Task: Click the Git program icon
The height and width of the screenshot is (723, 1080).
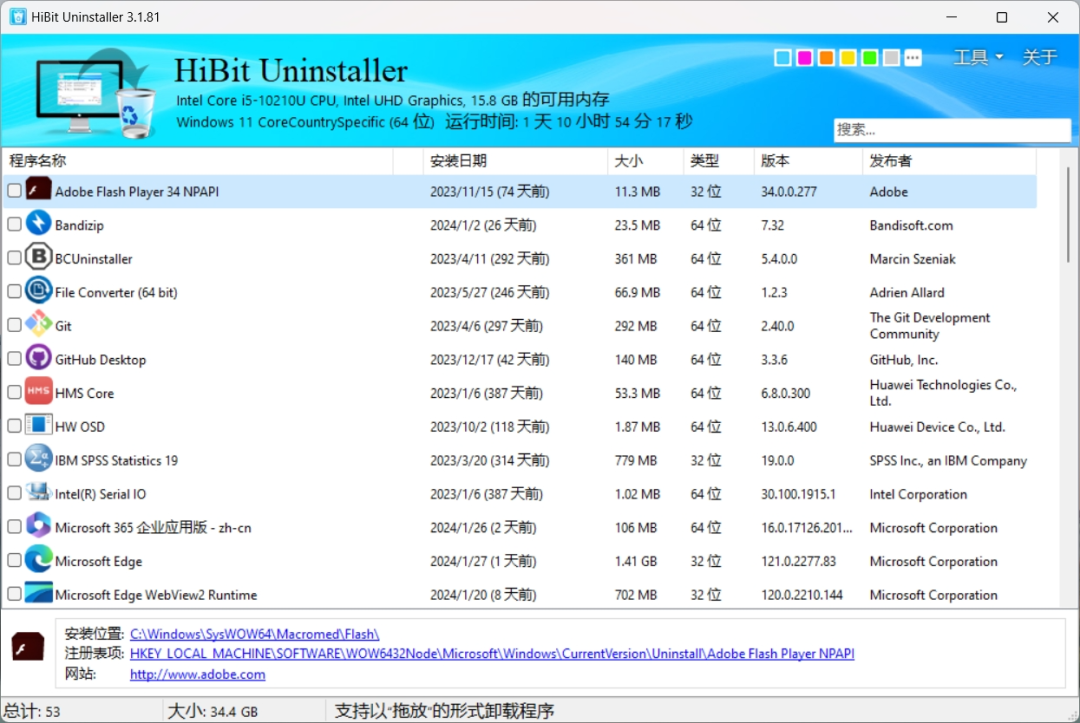Action: (x=39, y=324)
